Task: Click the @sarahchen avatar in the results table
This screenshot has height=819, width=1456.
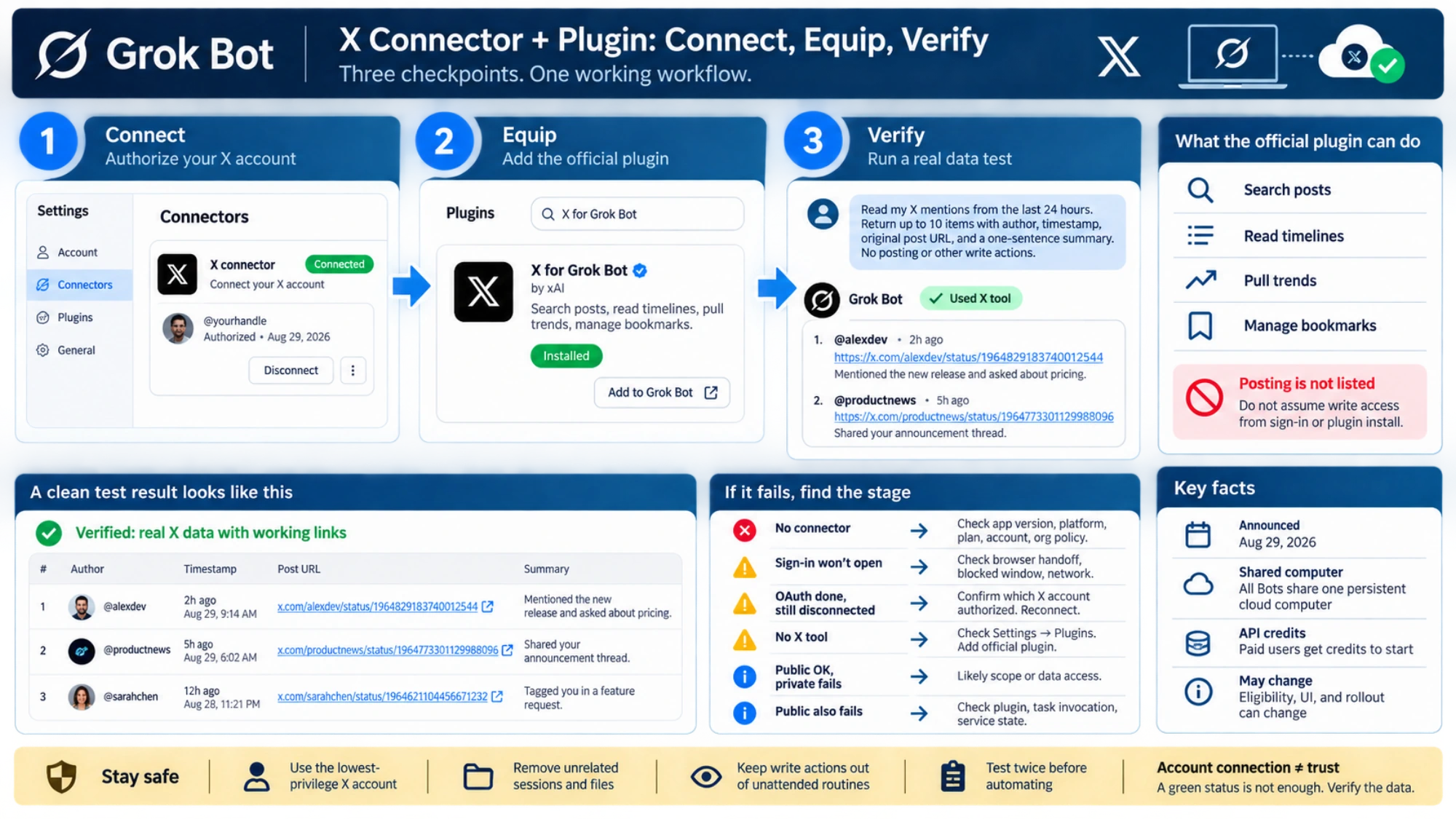Action: coord(82,697)
